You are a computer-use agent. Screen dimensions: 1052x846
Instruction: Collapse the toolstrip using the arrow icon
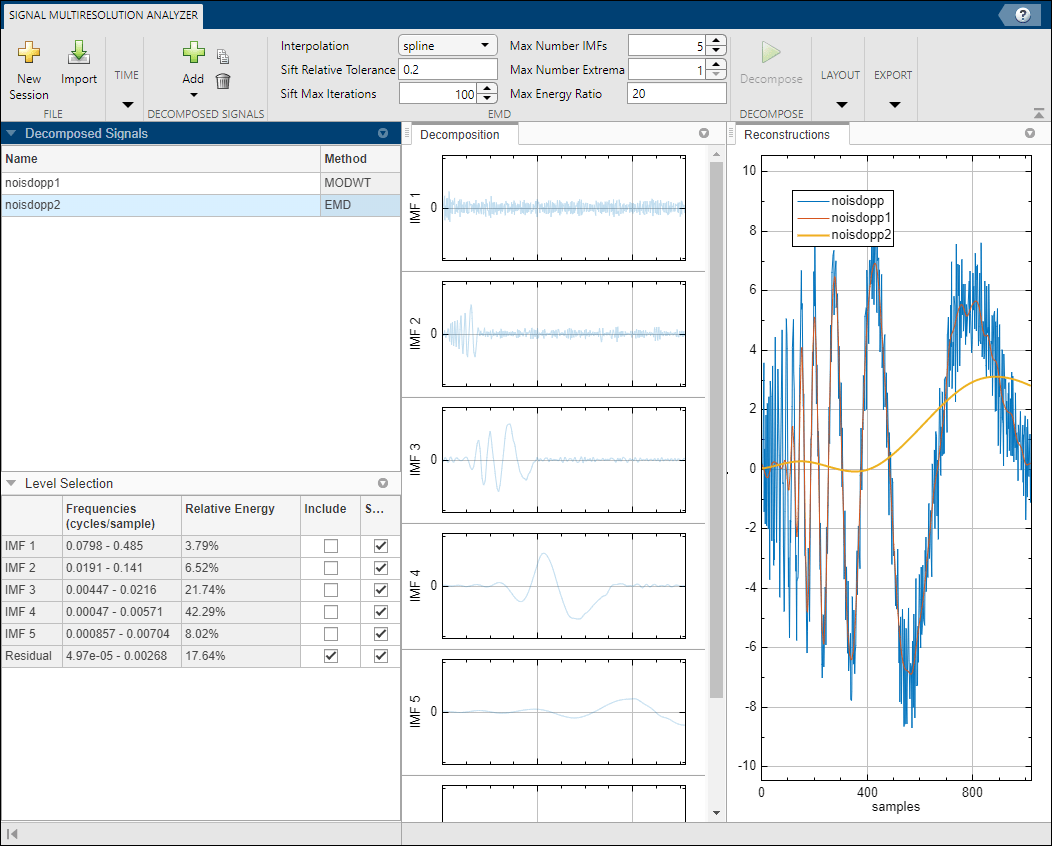(x=1038, y=114)
